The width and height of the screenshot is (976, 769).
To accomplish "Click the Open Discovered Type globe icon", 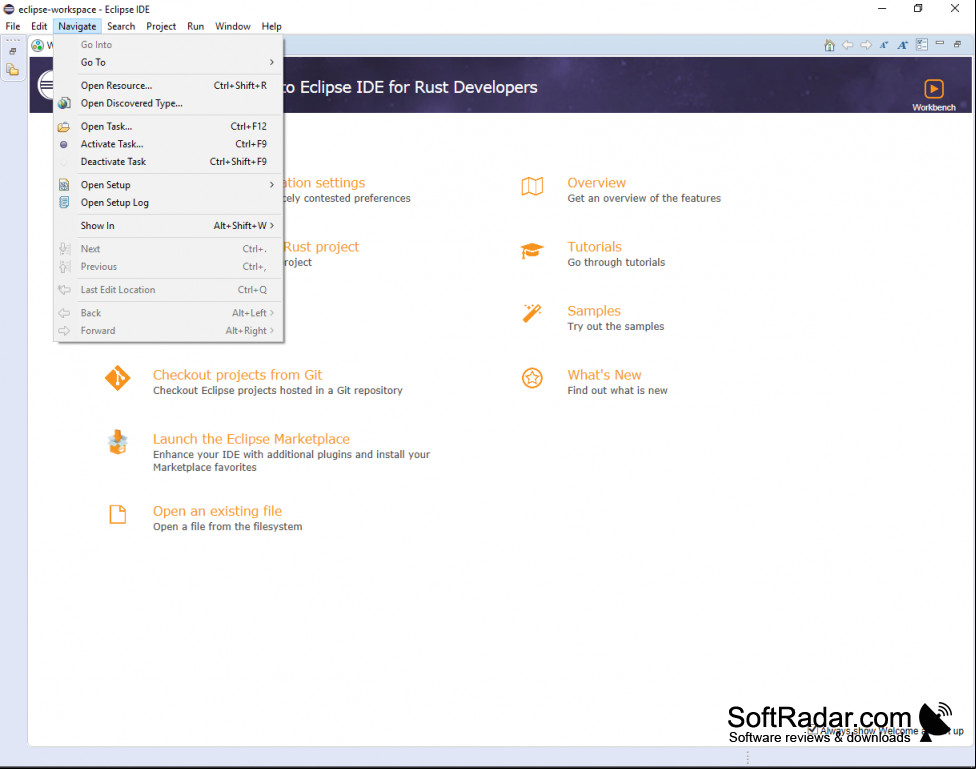I will 64,103.
